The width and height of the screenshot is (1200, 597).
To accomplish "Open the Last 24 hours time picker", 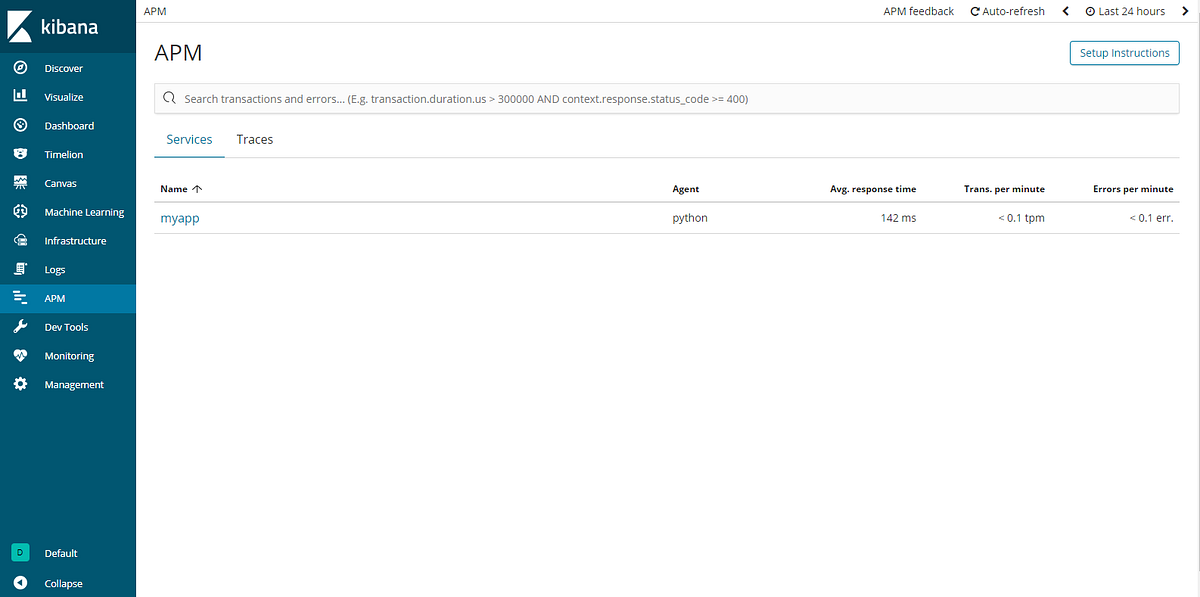I will [1124, 11].
